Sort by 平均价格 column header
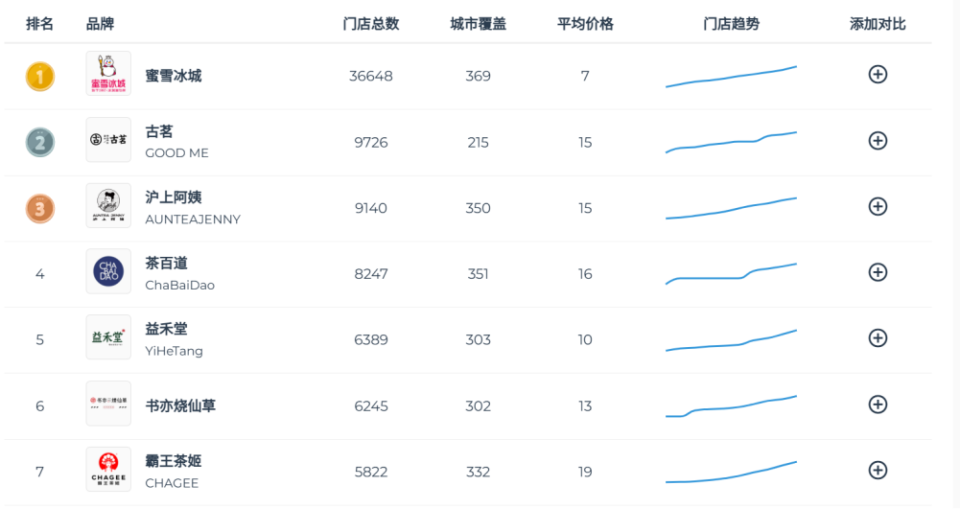The image size is (960, 509). coord(585,23)
